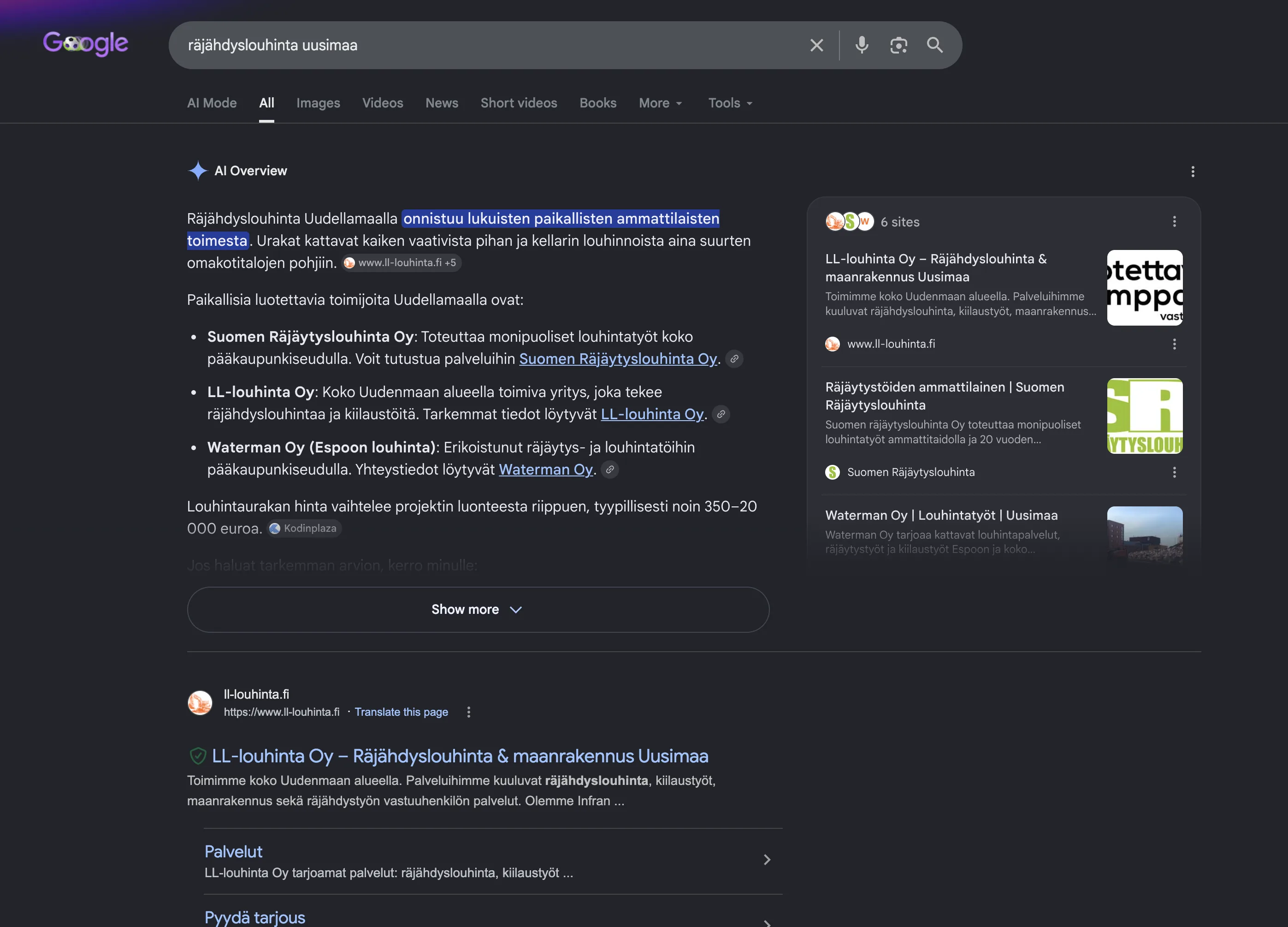Open search by image camera icon
The width and height of the screenshot is (1288, 927).
[898, 46]
